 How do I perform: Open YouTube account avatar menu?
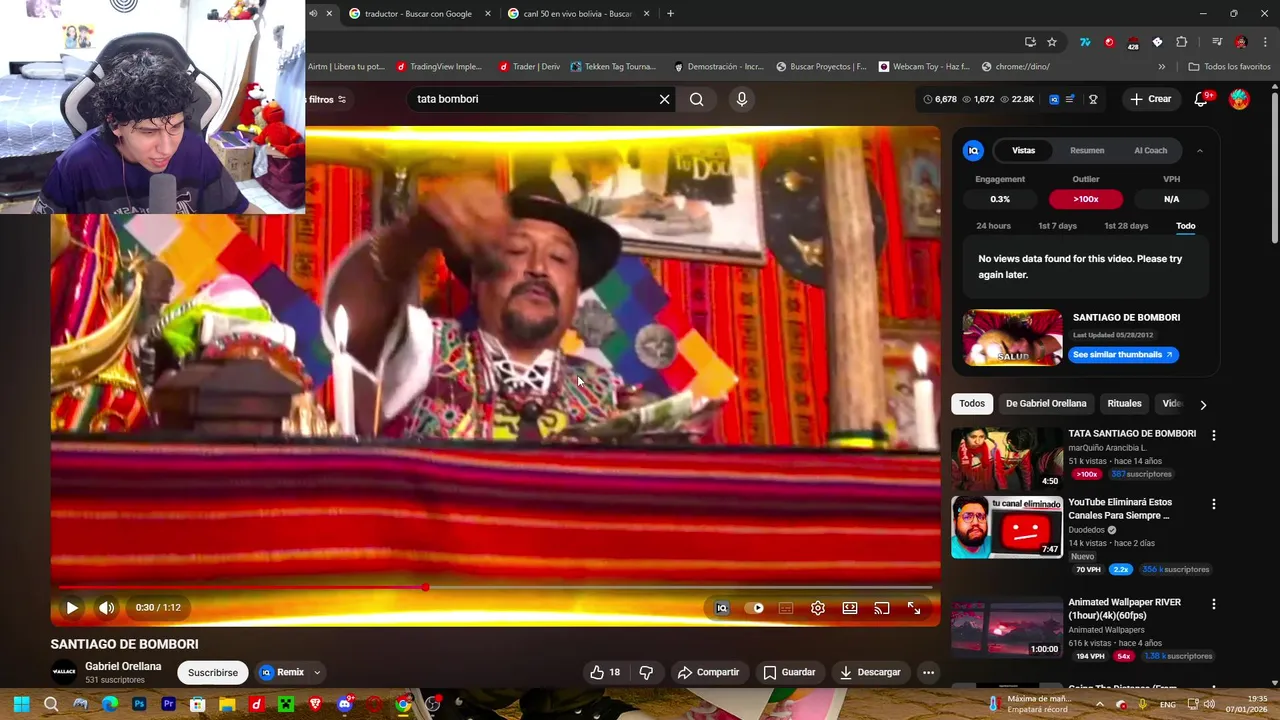pyautogui.click(x=1239, y=99)
